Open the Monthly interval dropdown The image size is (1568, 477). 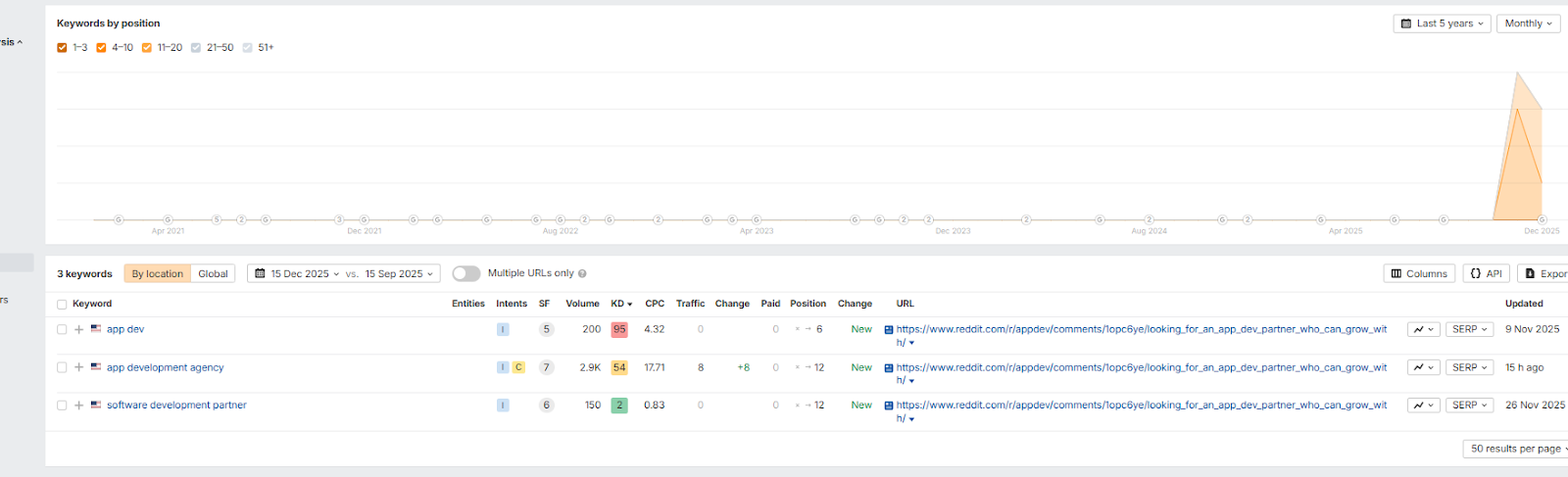point(1529,24)
